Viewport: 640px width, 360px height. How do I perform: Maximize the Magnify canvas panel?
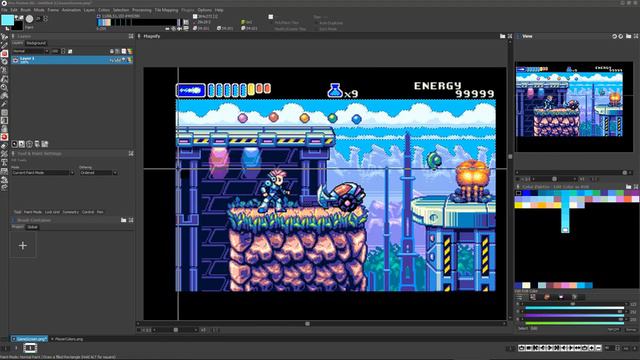(x=510, y=36)
